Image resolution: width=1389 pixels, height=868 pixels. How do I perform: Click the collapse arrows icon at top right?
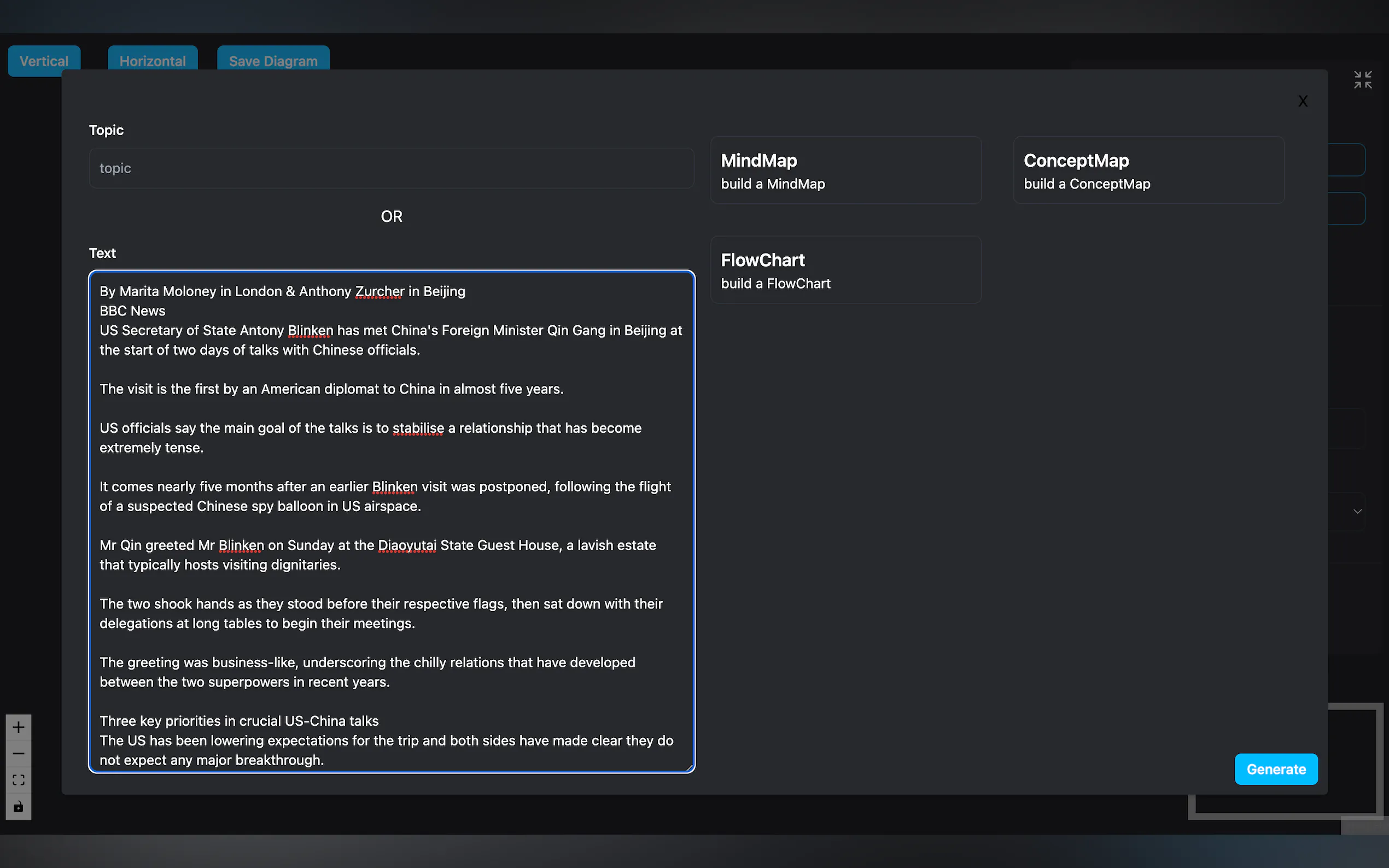pyautogui.click(x=1363, y=80)
